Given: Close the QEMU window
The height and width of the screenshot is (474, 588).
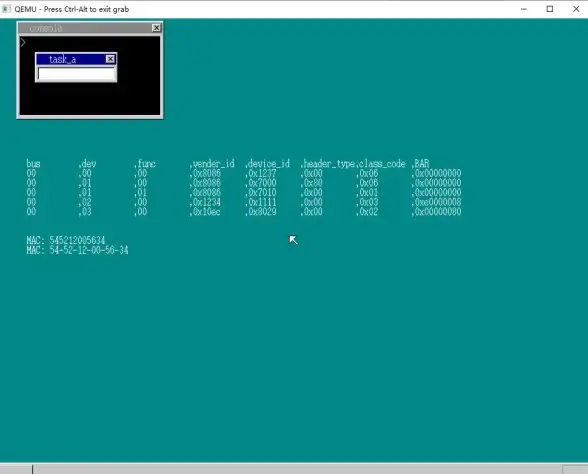Looking at the screenshot, I should coord(576,9).
